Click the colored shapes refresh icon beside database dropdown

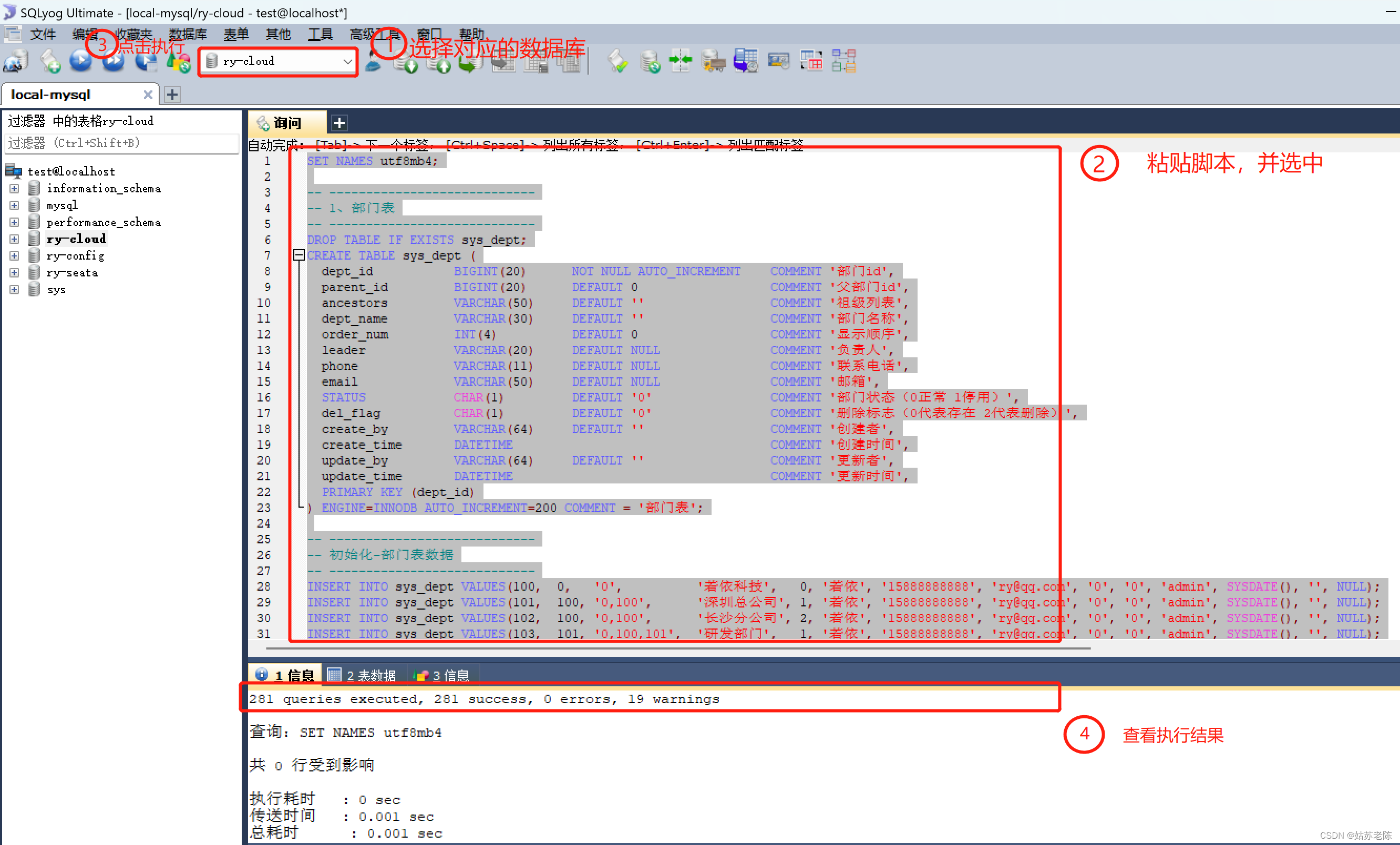click(x=179, y=61)
